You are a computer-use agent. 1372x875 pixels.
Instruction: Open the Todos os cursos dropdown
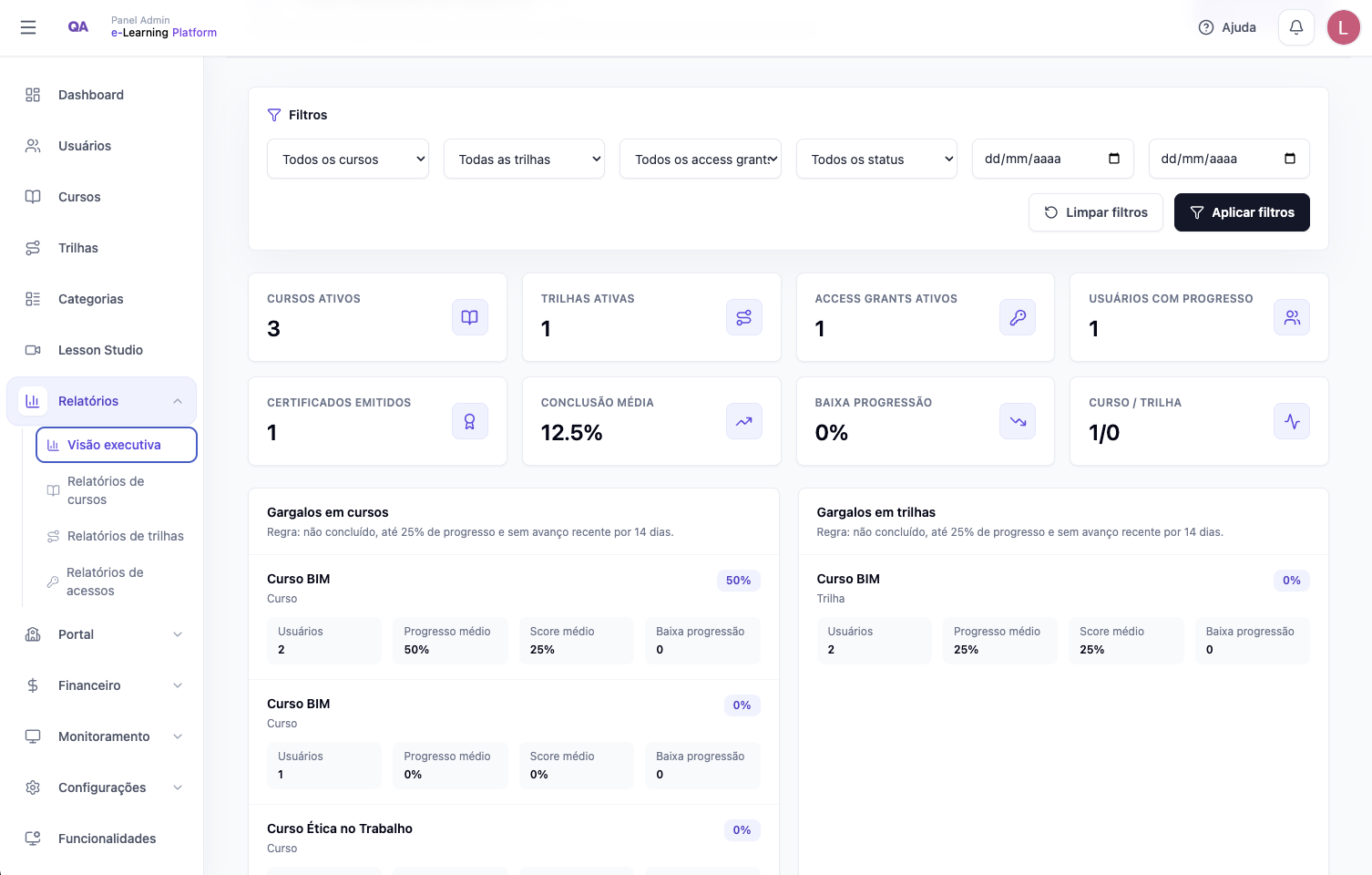[348, 159]
